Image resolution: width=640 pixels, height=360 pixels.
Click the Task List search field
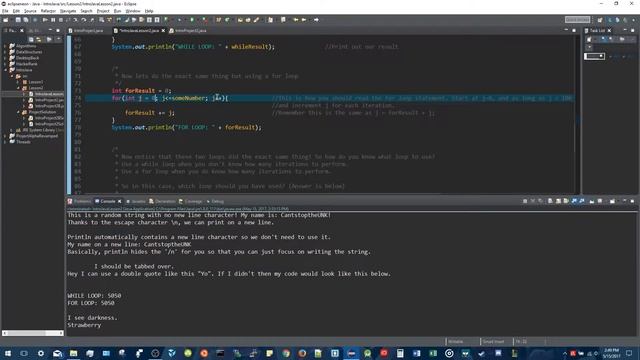click(594, 56)
